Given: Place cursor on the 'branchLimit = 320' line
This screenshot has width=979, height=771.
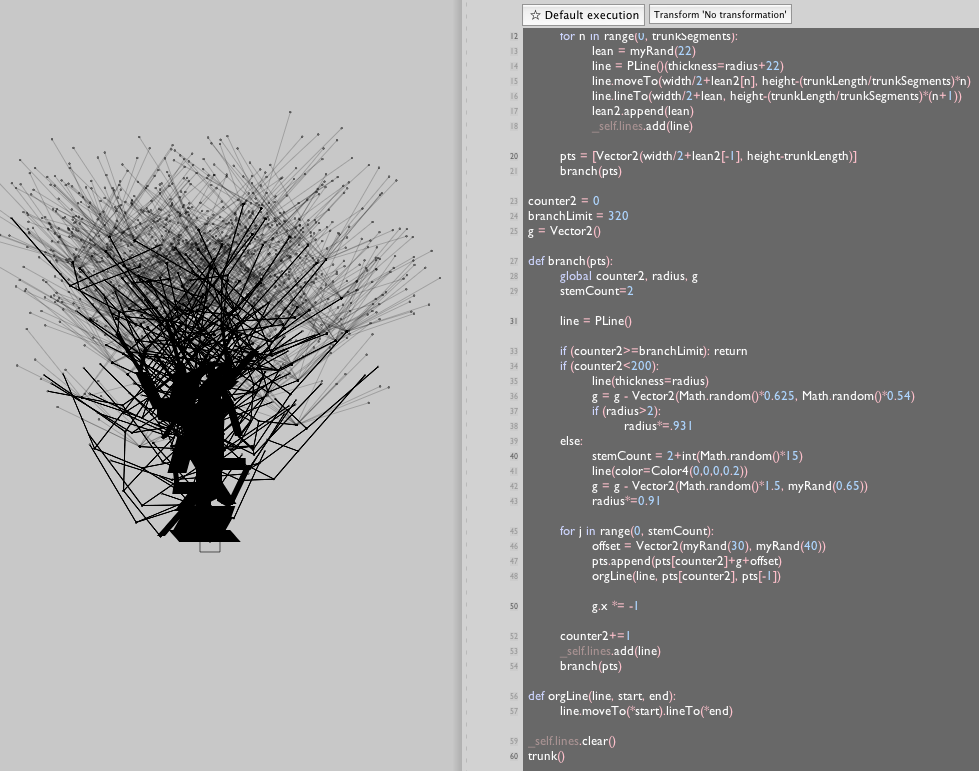Looking at the screenshot, I should click(x=578, y=216).
